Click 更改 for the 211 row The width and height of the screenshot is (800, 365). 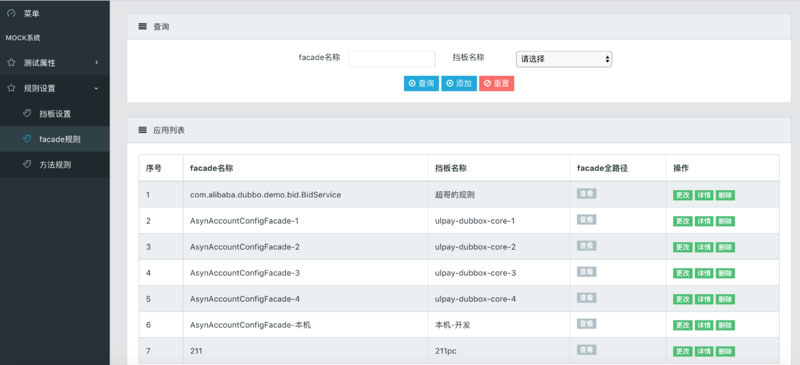(683, 352)
